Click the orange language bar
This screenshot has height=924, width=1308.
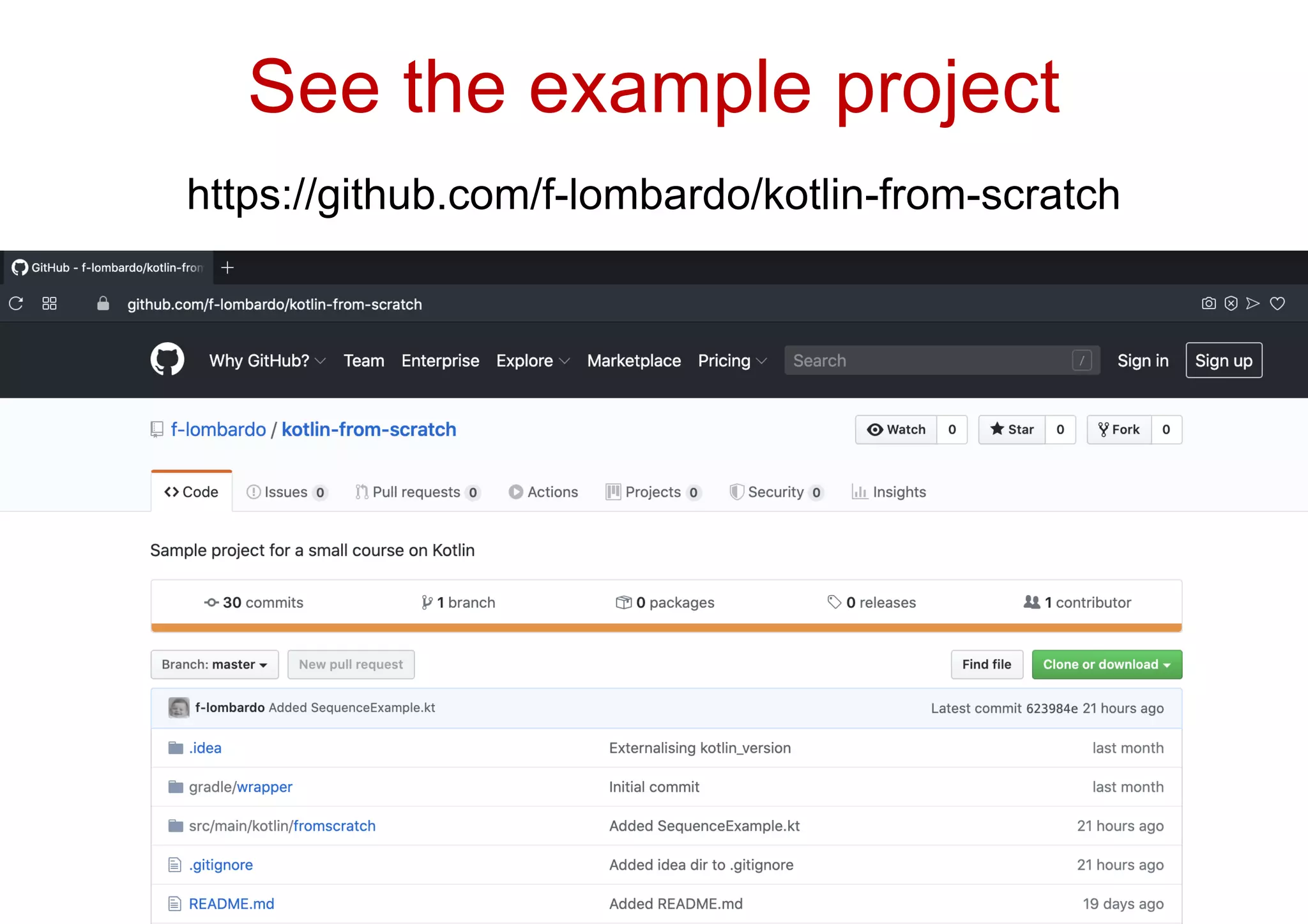click(666, 628)
